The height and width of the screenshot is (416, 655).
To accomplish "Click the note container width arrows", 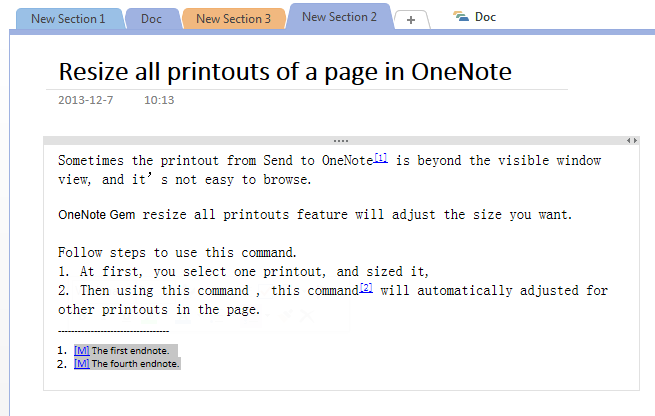I will tap(632, 141).
